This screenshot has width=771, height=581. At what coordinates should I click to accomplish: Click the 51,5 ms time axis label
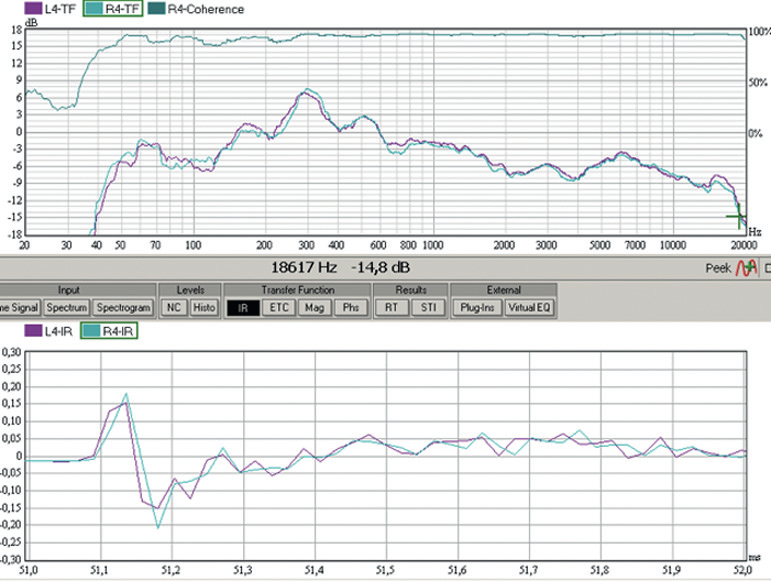[385, 570]
